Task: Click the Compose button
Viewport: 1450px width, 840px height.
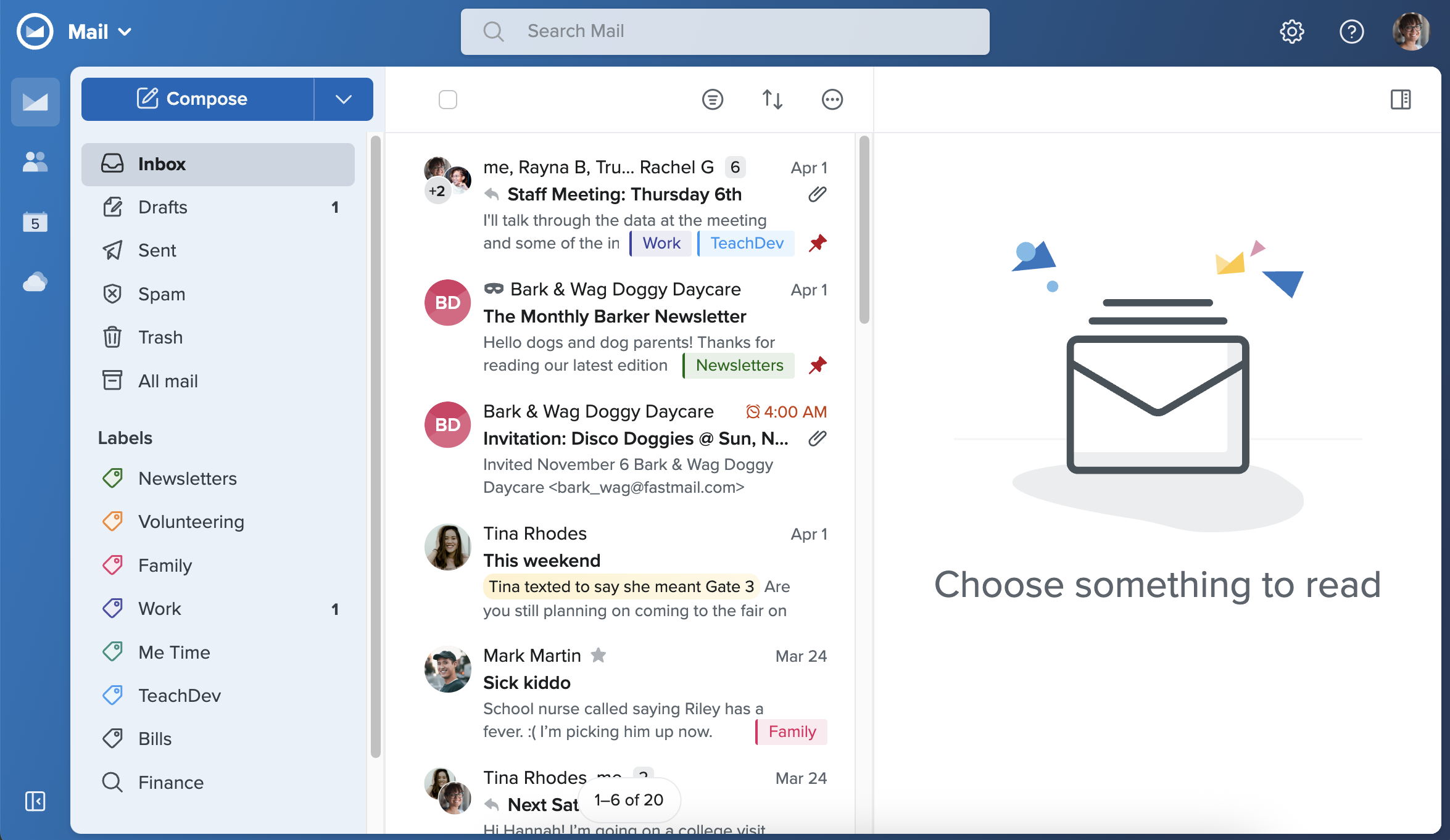Action: point(197,99)
